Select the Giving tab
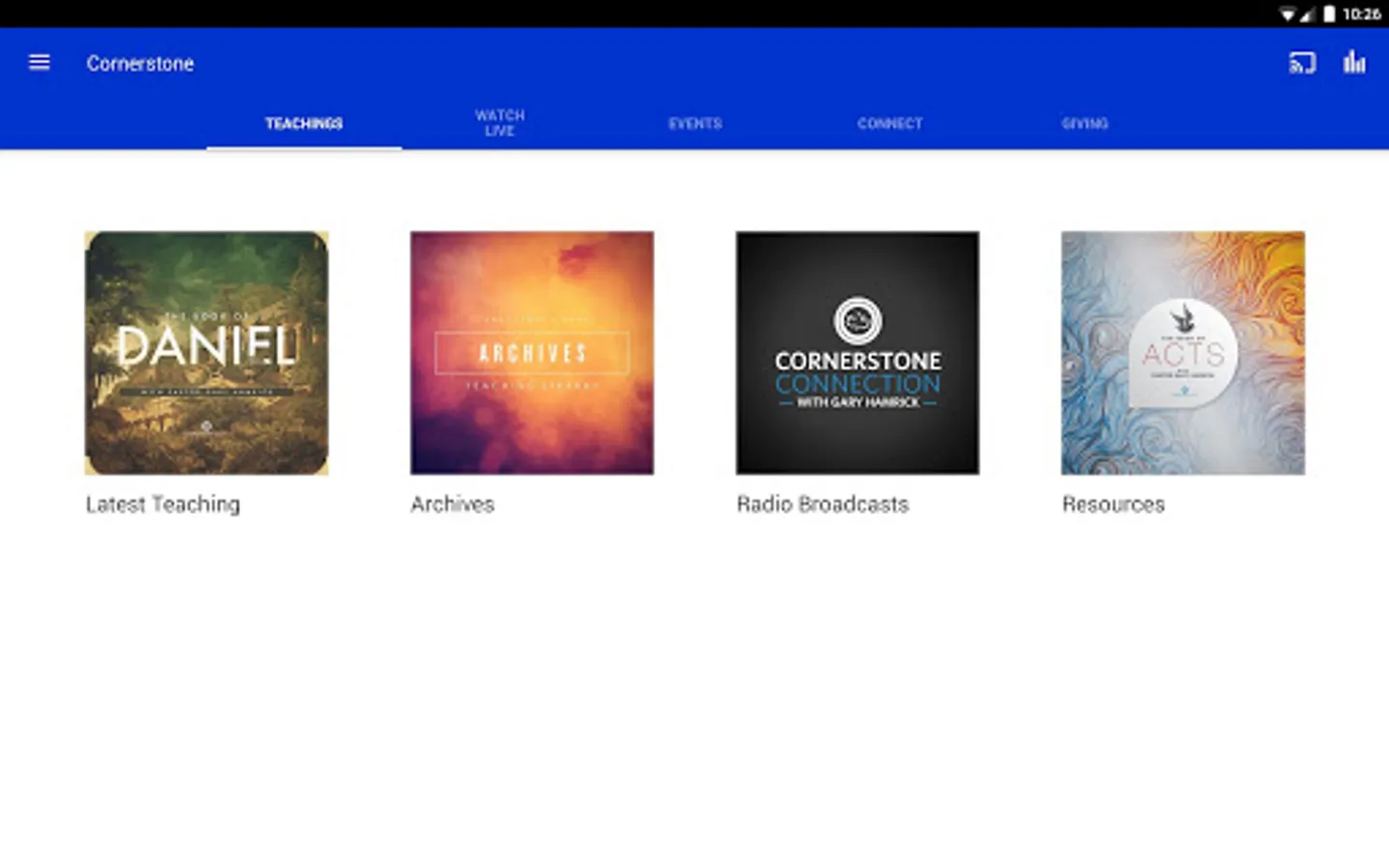1389x868 pixels. [1084, 123]
